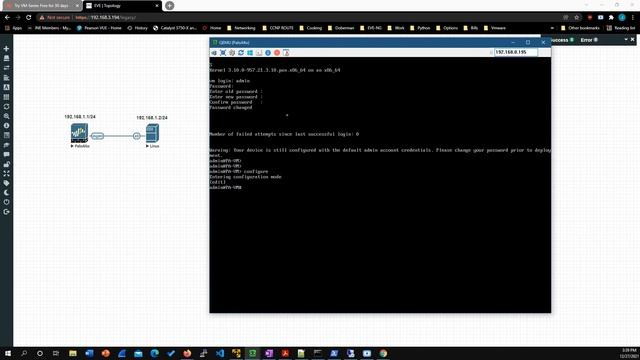
Task: Expand the Vmware bookmarks folder
Action: pos(495,28)
